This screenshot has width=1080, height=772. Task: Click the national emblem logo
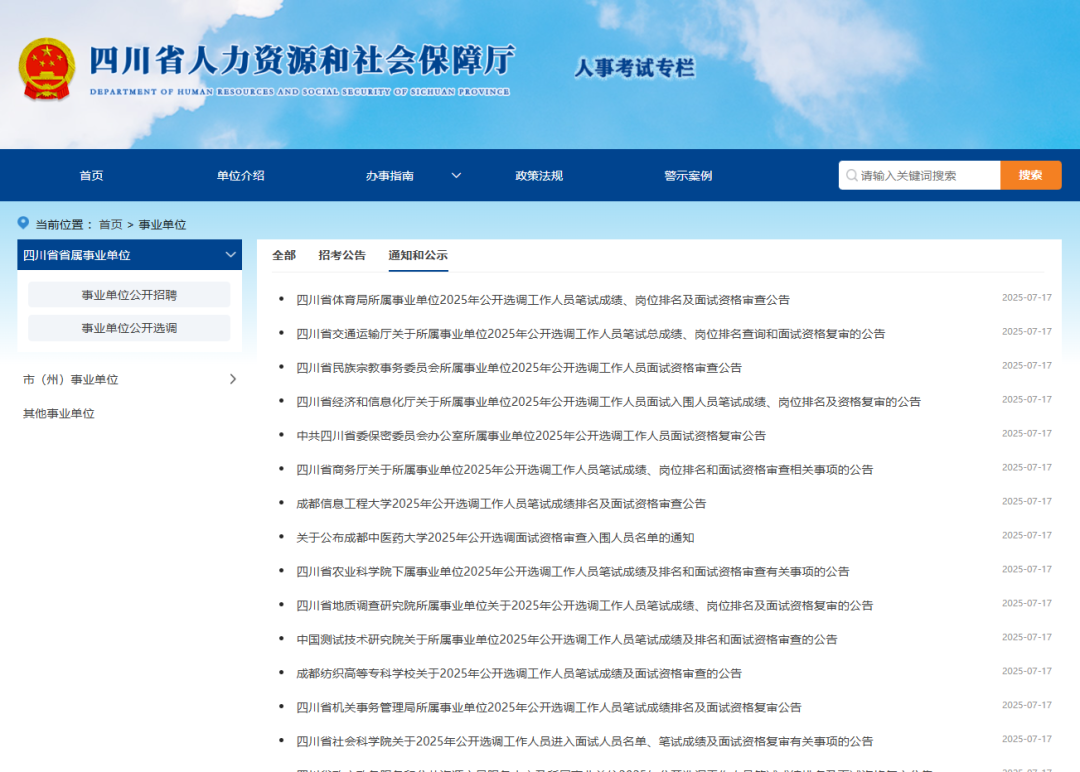point(46,68)
